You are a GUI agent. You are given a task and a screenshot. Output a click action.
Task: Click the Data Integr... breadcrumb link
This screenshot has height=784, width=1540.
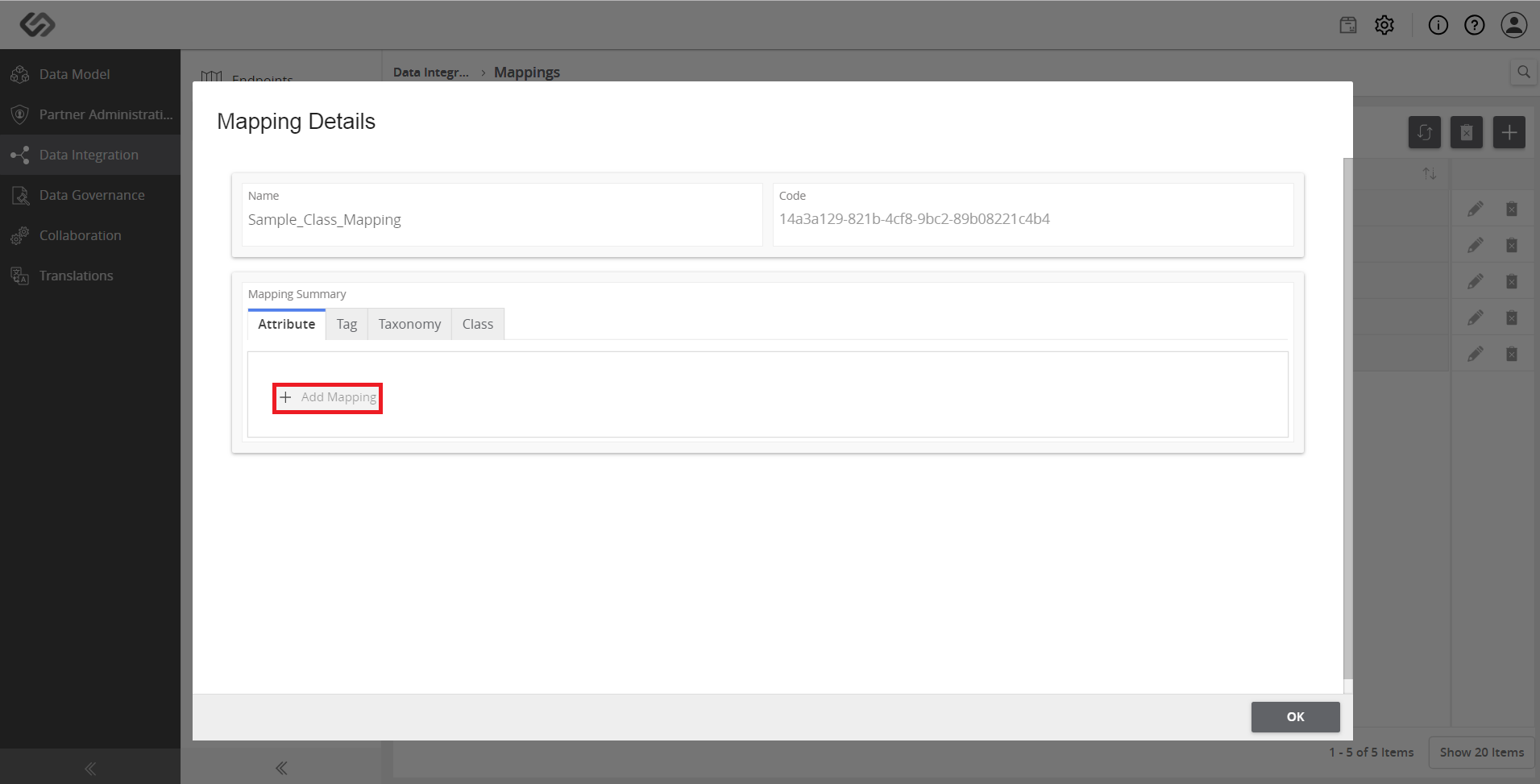tap(431, 72)
